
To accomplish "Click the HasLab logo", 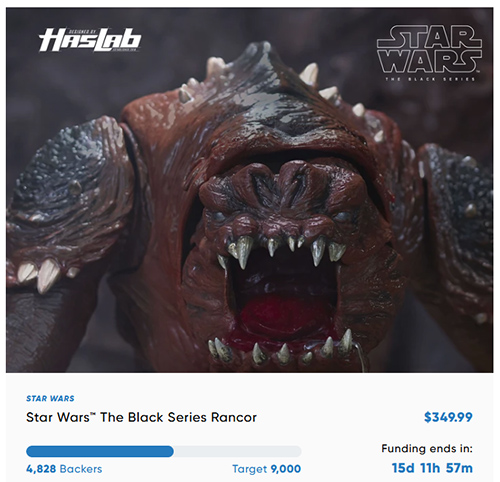I will tap(90, 40).
